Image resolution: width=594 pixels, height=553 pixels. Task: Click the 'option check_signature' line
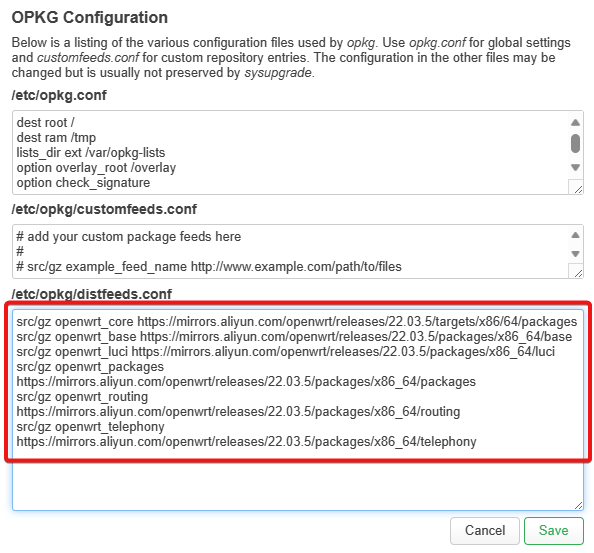click(83, 183)
